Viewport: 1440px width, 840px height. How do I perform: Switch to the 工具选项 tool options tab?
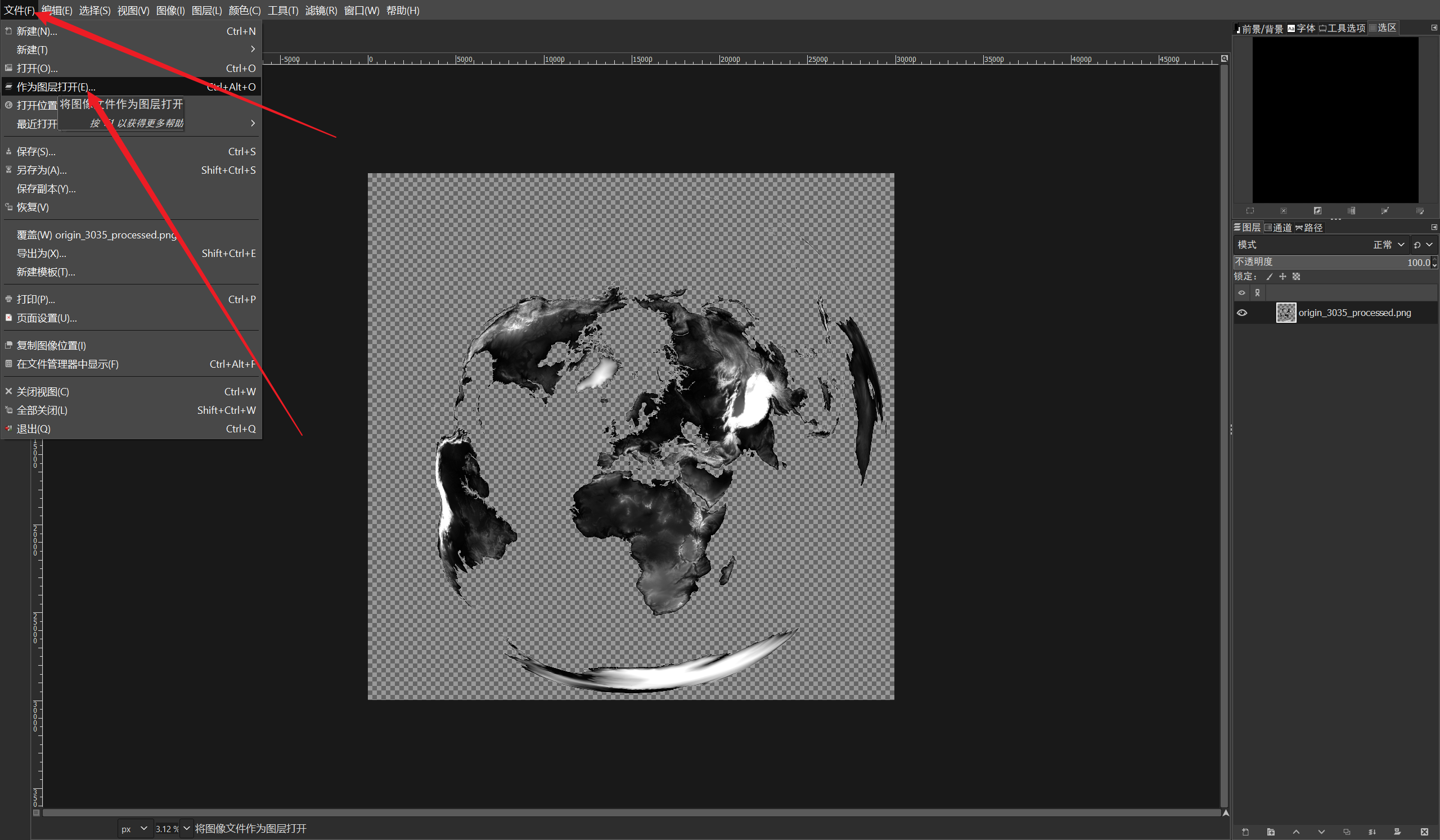[1342, 28]
